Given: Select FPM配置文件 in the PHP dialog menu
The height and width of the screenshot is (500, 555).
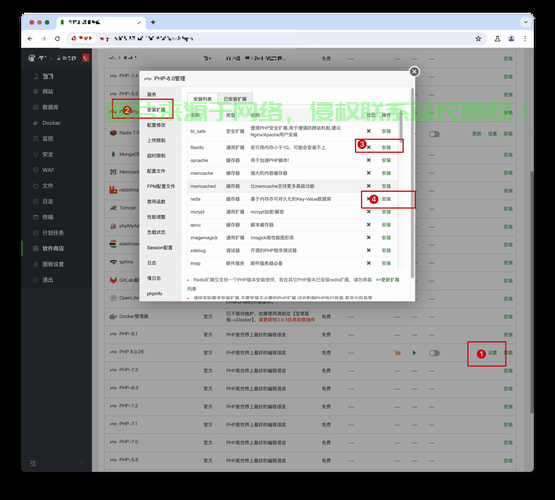Looking at the screenshot, I should pyautogui.click(x=161, y=186).
